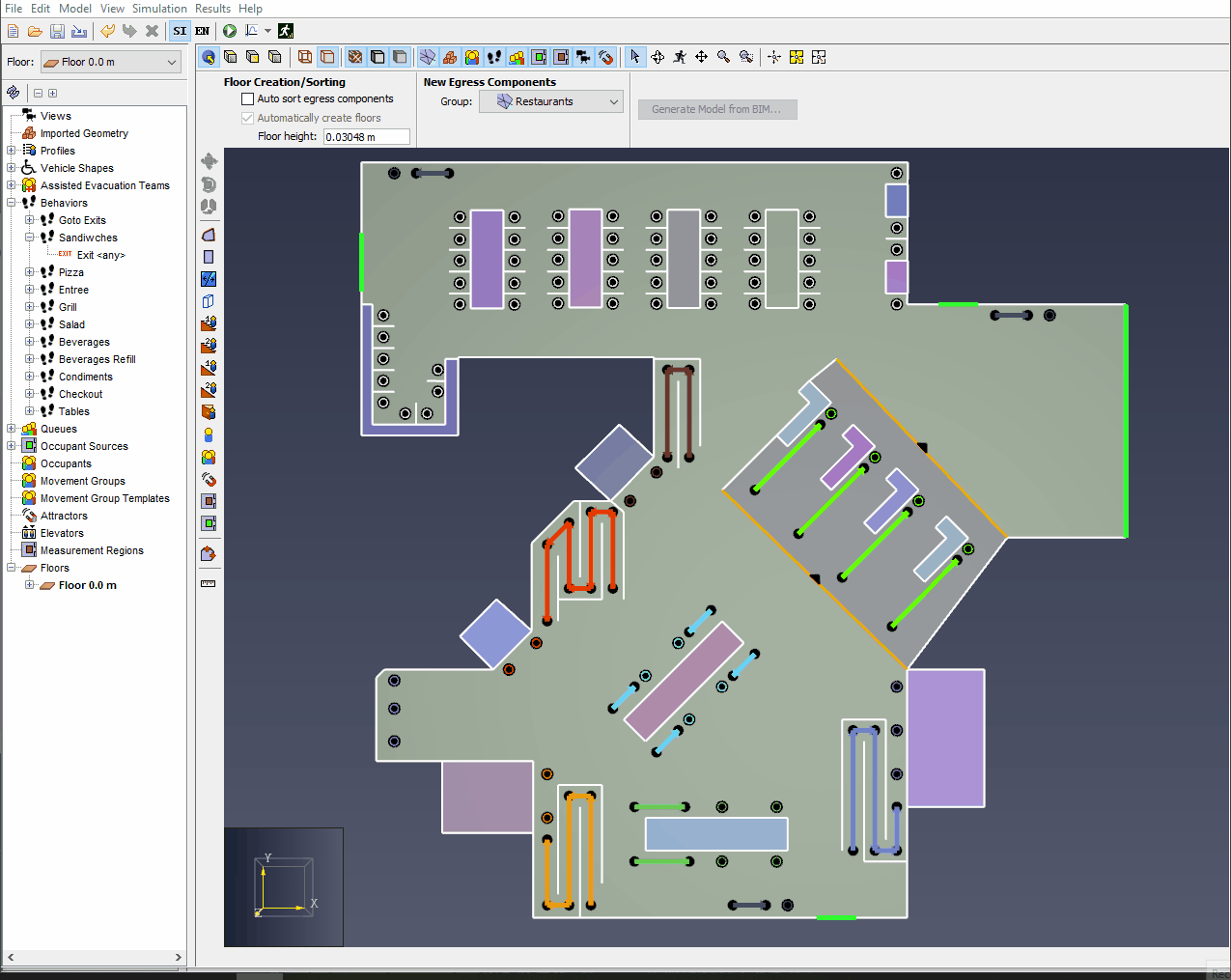Open the Results menu

click(x=212, y=9)
